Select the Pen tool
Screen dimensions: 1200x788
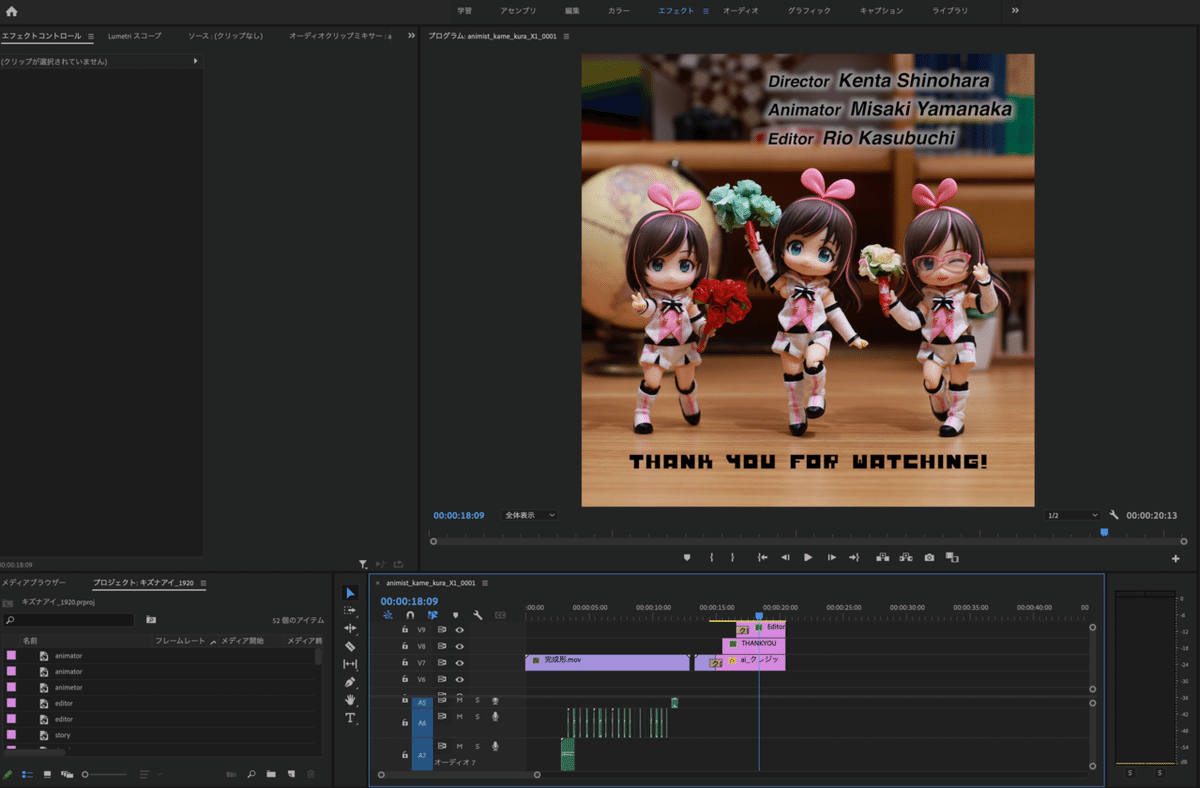(x=350, y=682)
